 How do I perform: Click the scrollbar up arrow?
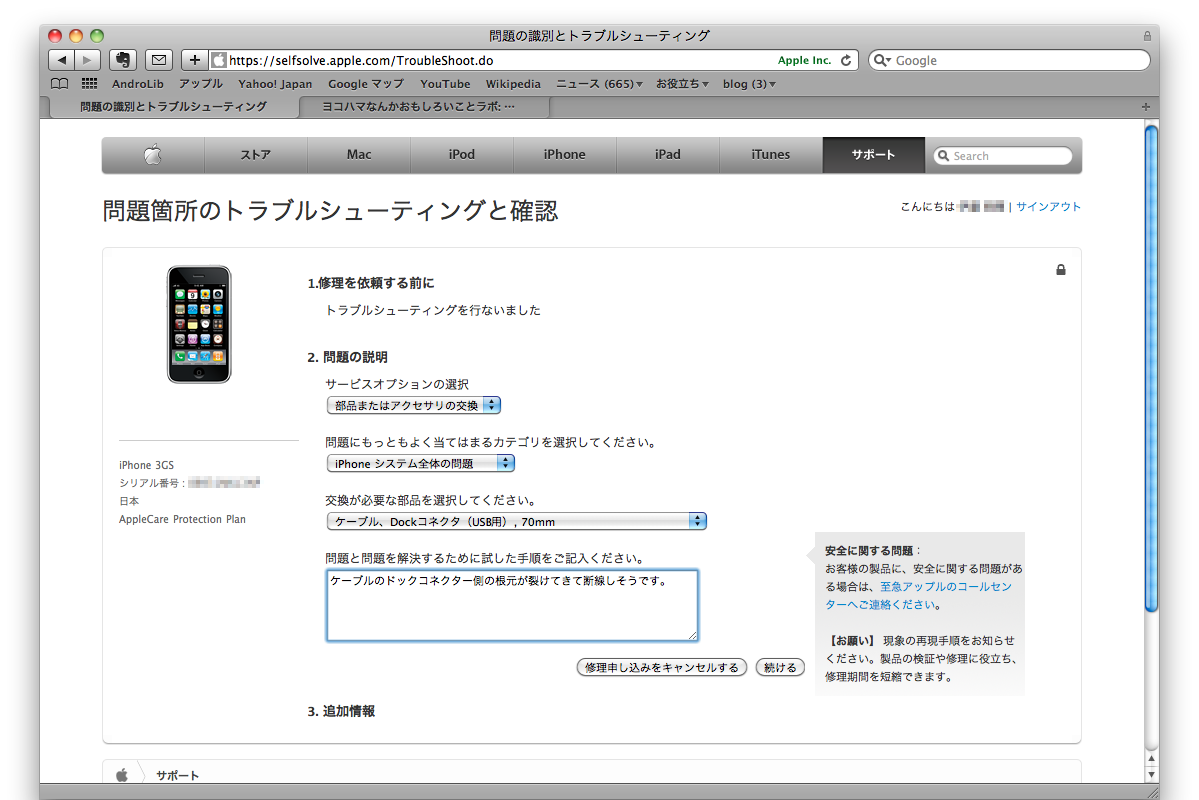(x=1152, y=759)
